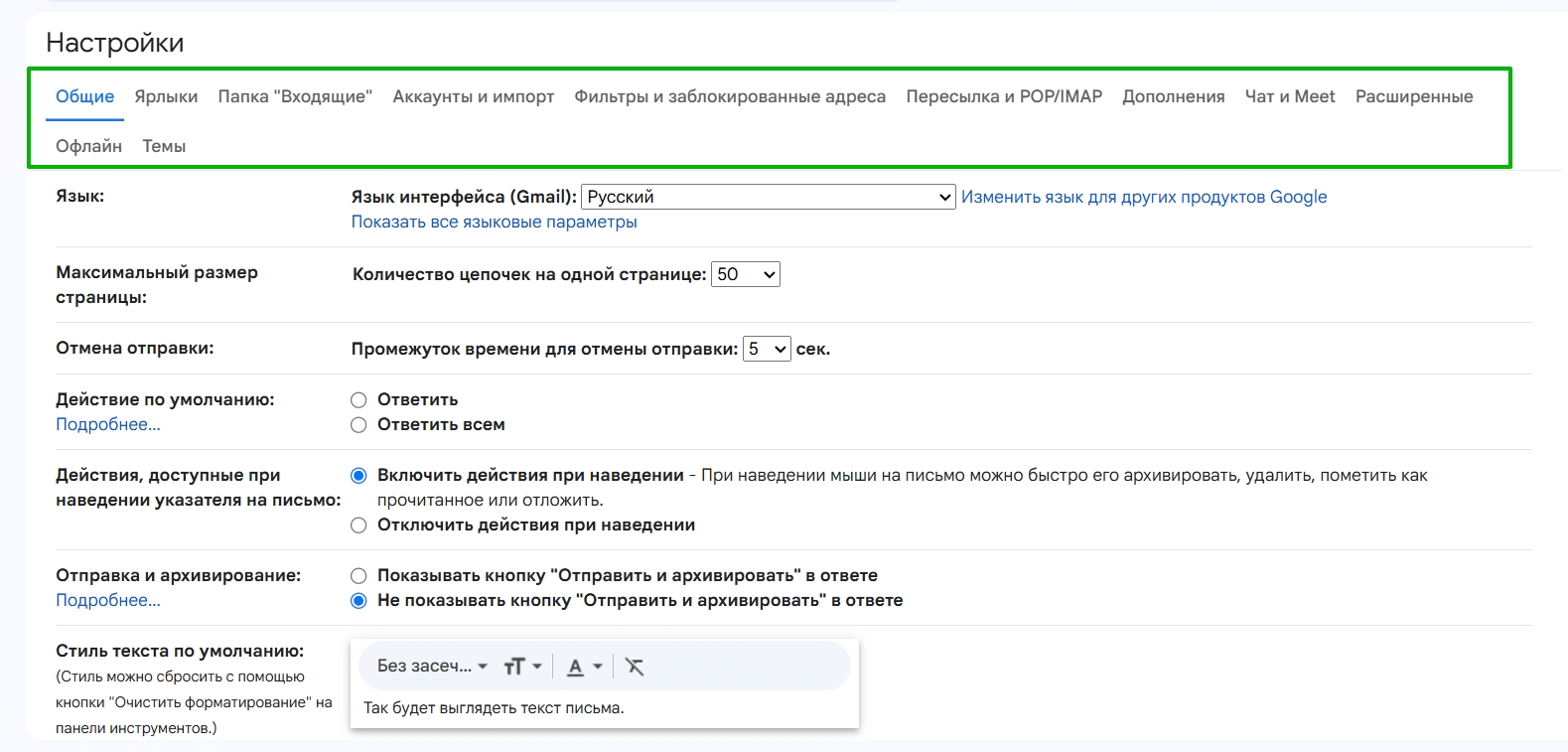Screen dimensions: 1568x752
Task: Select the "Ответить" radio button
Action: click(359, 400)
